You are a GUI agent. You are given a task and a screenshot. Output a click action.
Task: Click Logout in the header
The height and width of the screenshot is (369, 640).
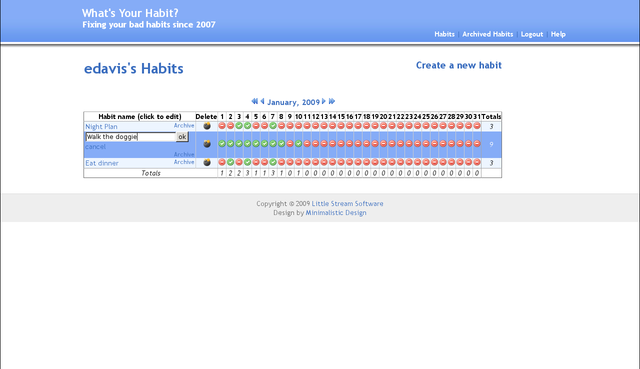[532, 34]
